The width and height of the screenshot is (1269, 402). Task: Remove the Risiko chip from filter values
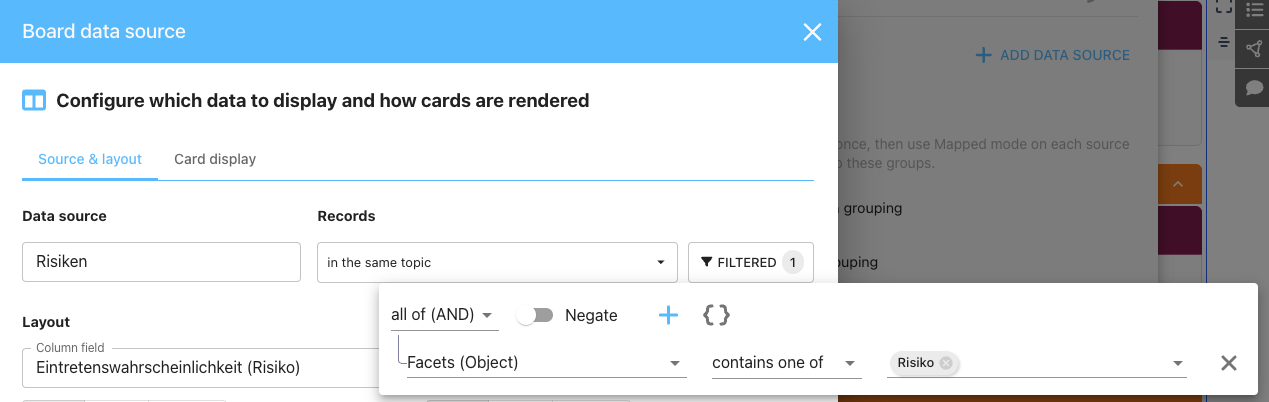[946, 363]
